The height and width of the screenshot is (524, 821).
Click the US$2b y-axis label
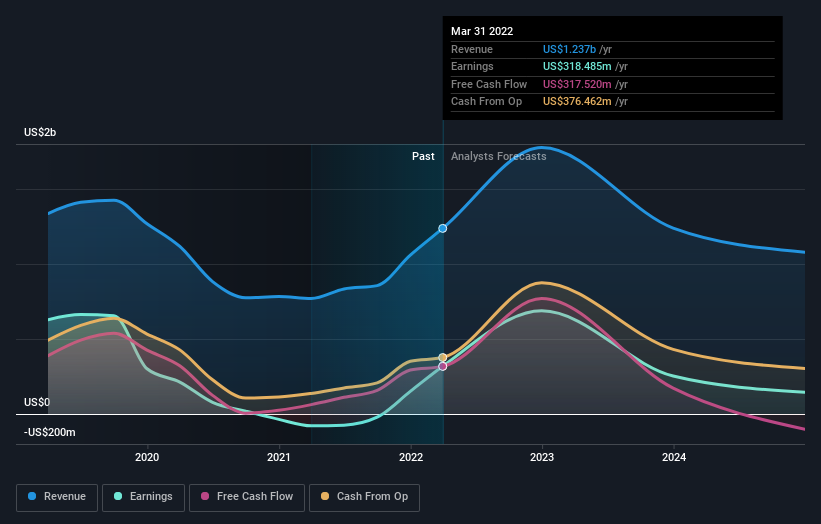tap(40, 132)
